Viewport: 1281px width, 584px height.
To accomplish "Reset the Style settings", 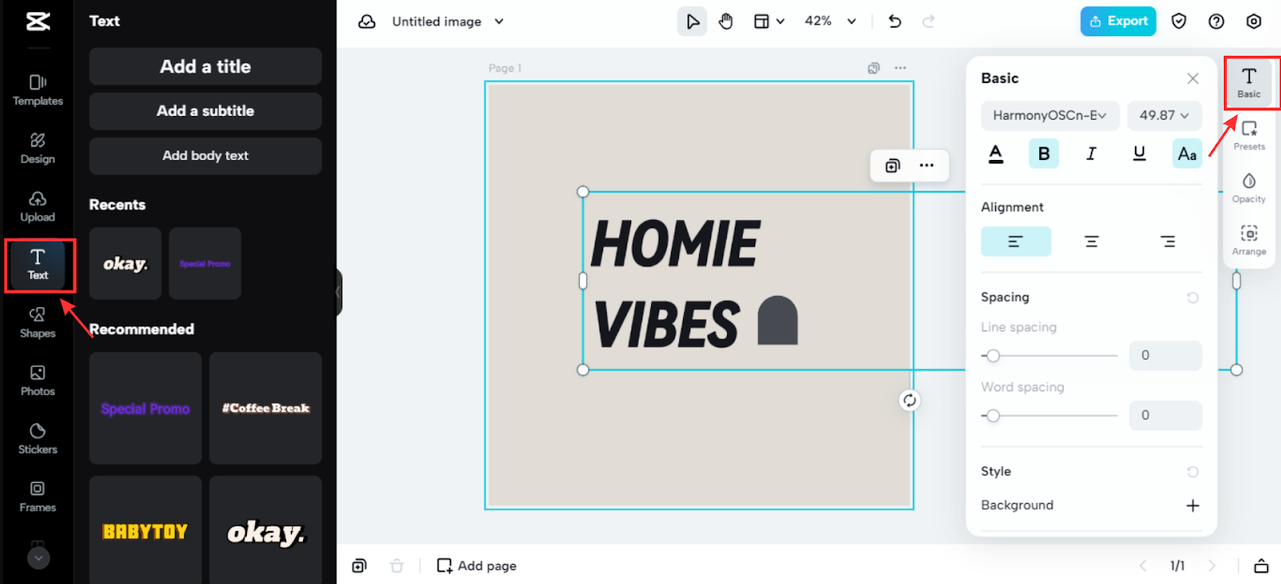I will pyautogui.click(x=1192, y=472).
